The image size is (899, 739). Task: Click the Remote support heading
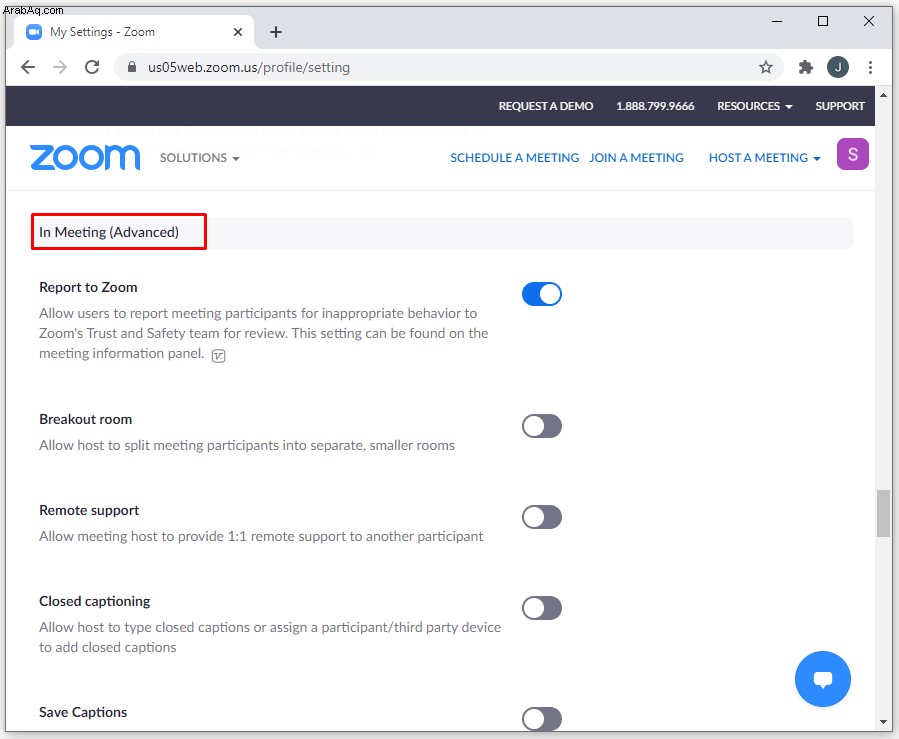coord(89,510)
